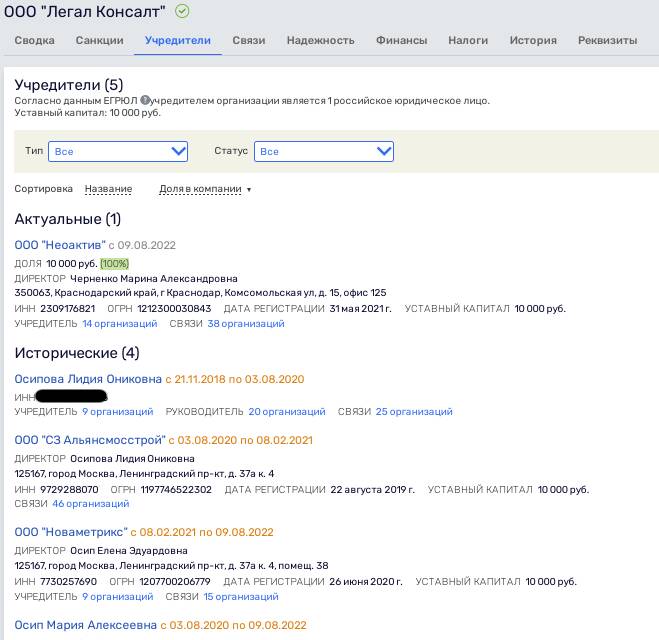Open the 20 организаций руководитель link
Screen dimensions: 659x640
pyautogui.click(x=287, y=411)
